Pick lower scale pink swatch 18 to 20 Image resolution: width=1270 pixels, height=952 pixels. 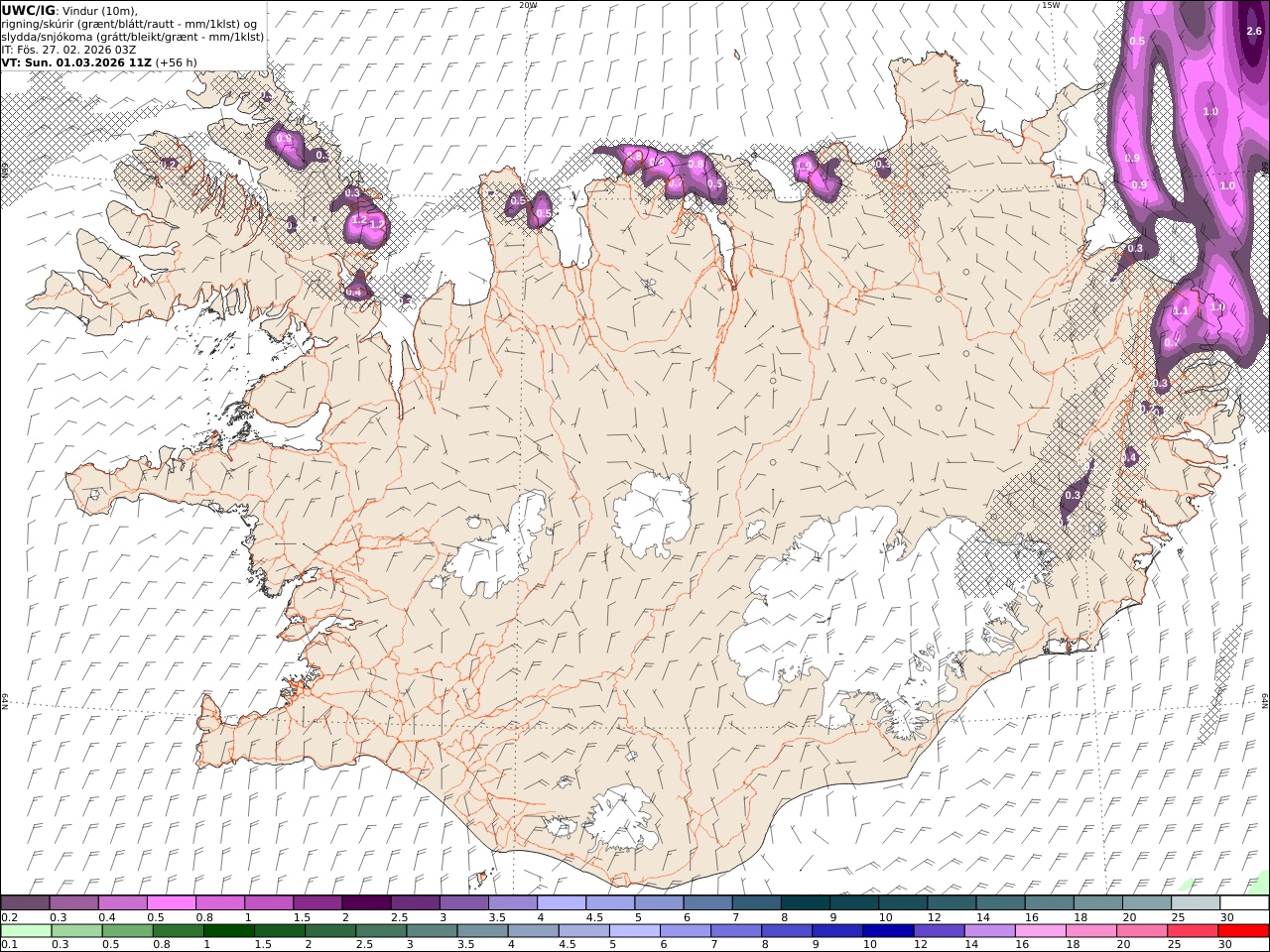click(1092, 931)
